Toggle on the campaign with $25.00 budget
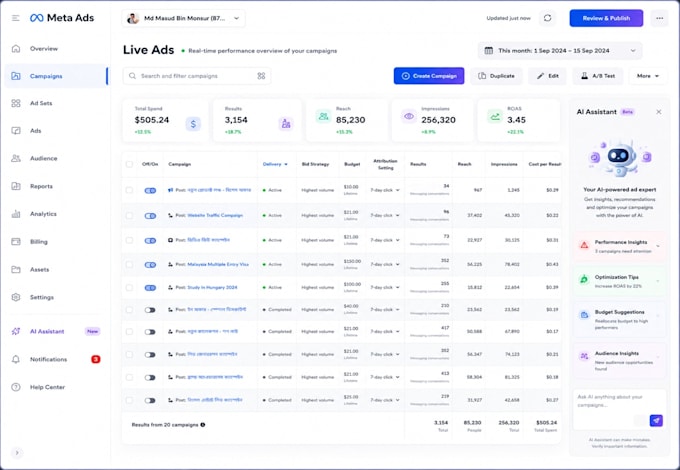Screen dimensions: 680x470 pyautogui.click(x=150, y=400)
